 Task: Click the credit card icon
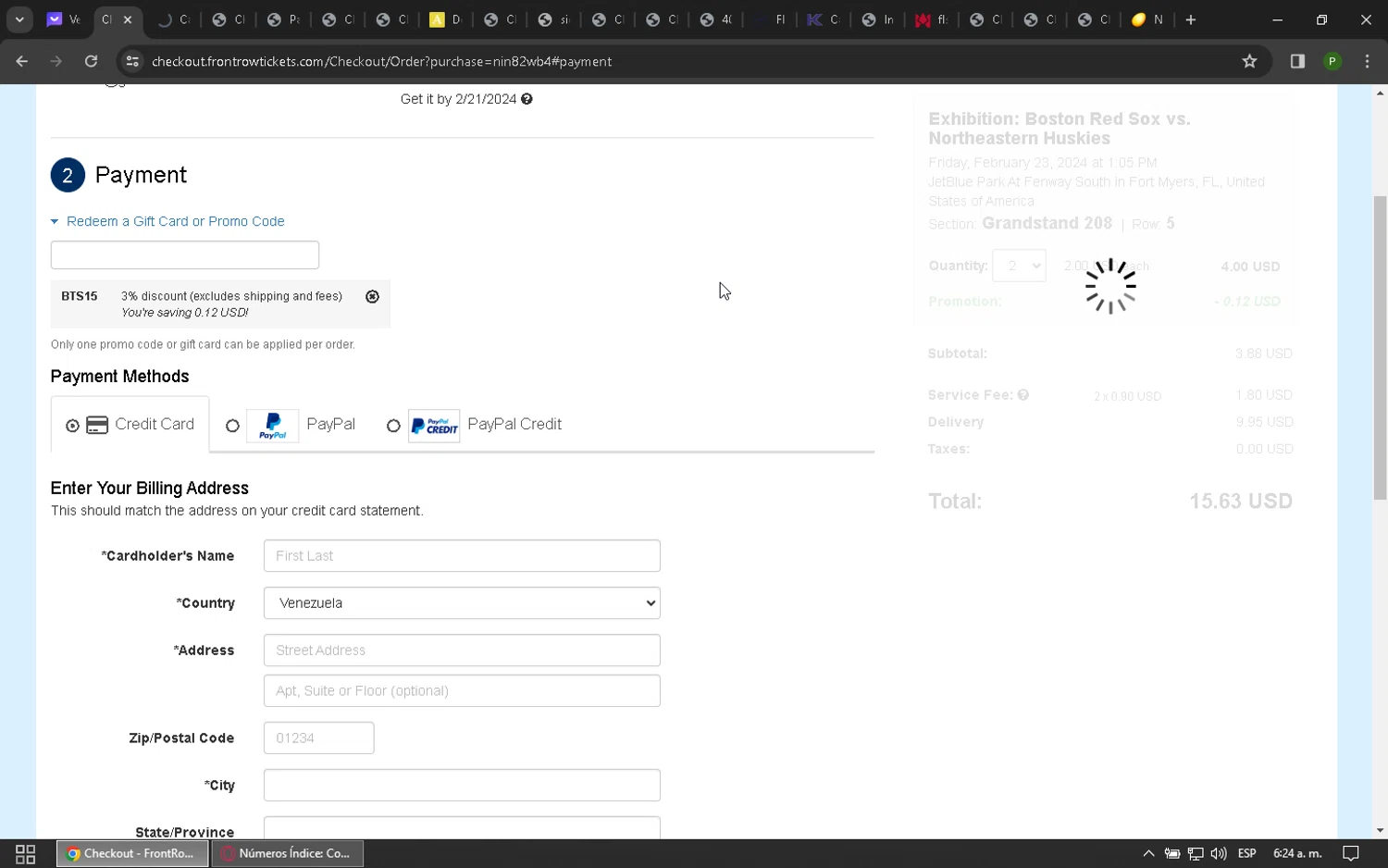97,425
